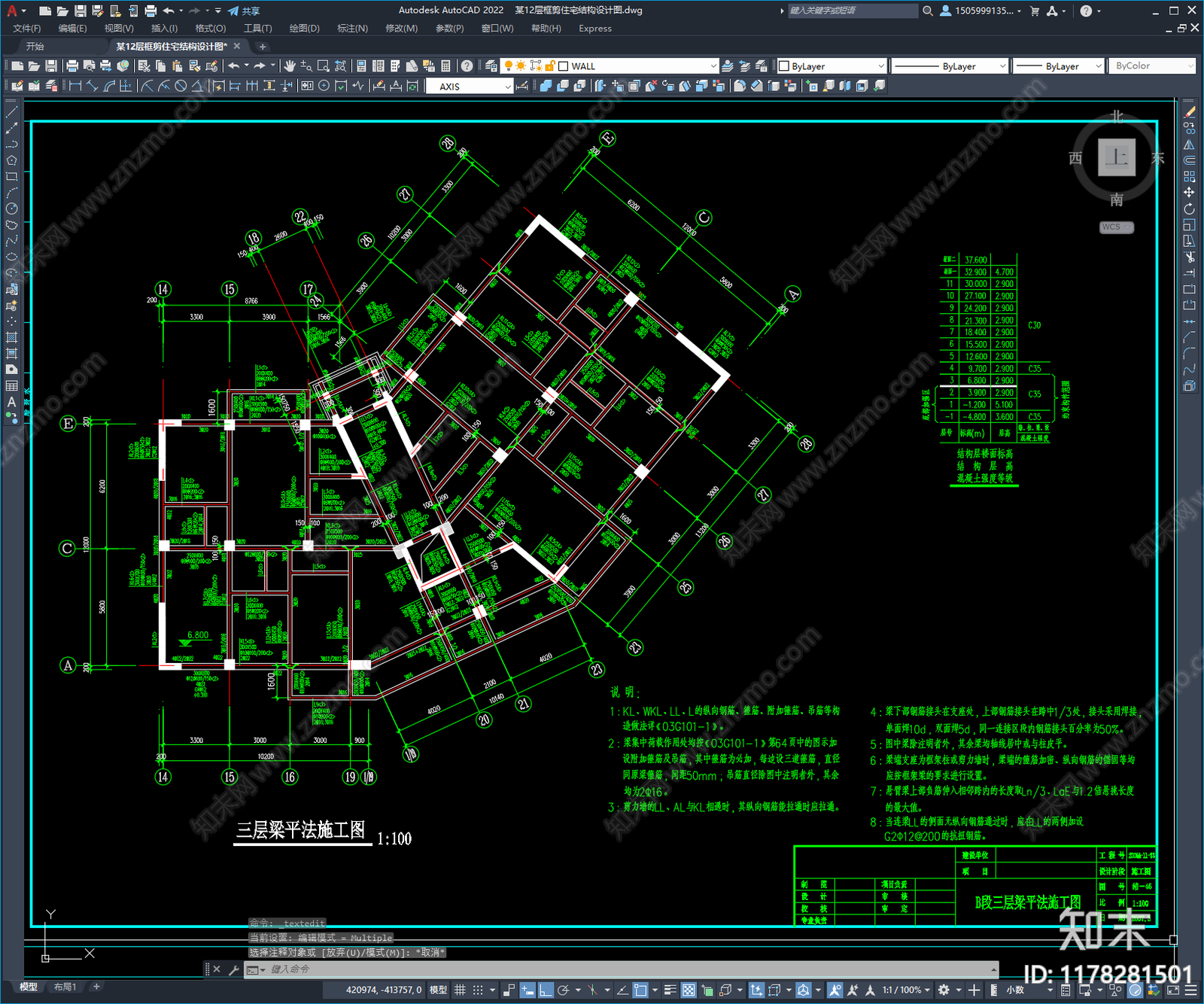Open the 视图(V) menu

119,29
